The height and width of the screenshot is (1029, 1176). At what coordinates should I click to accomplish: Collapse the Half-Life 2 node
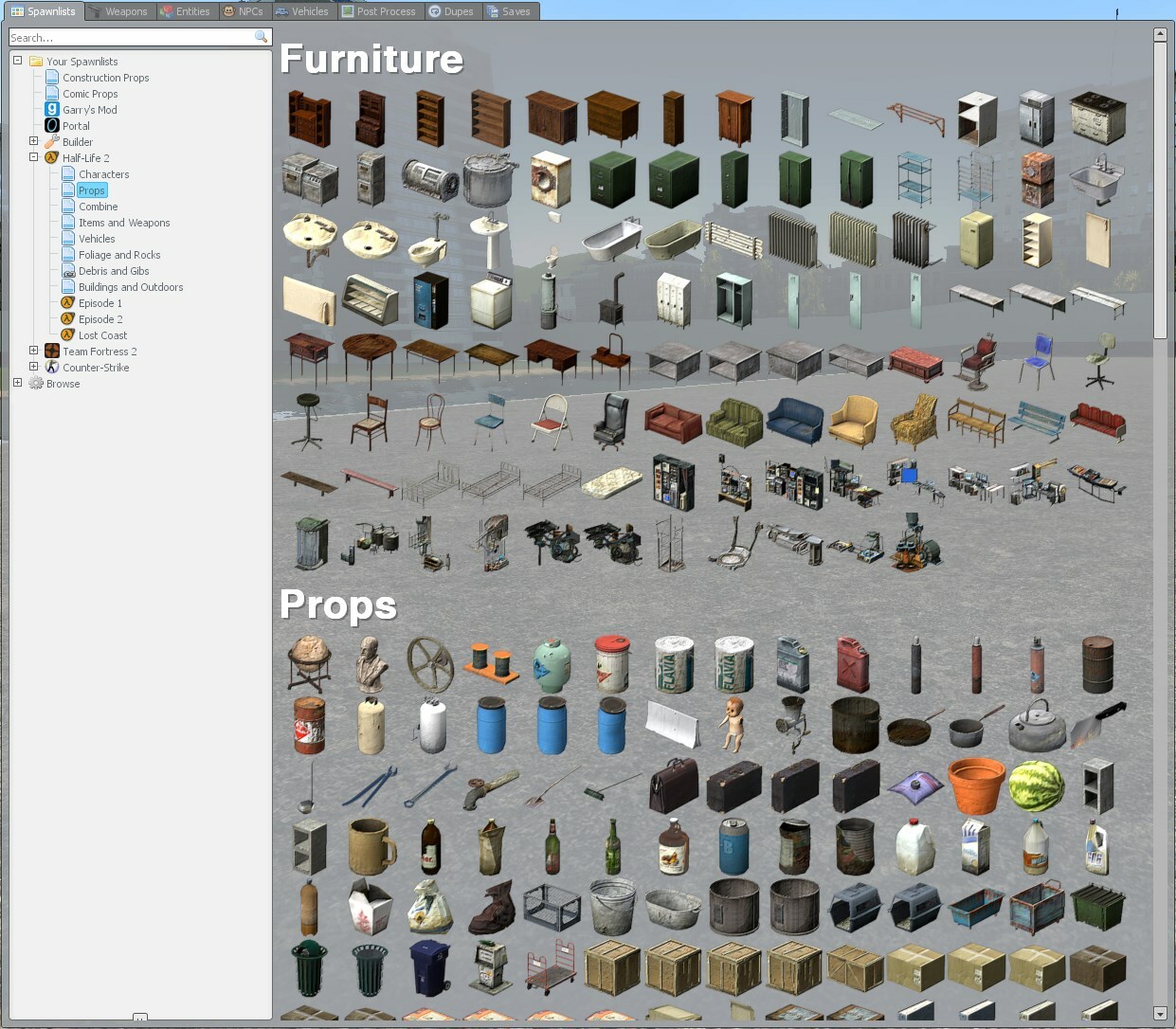click(x=33, y=156)
